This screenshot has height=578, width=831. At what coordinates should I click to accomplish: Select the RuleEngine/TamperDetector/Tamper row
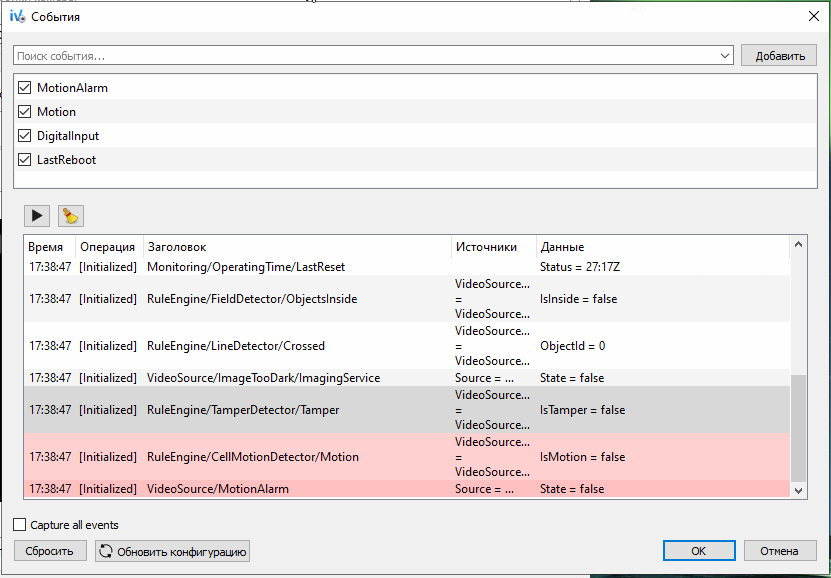[x=407, y=410]
